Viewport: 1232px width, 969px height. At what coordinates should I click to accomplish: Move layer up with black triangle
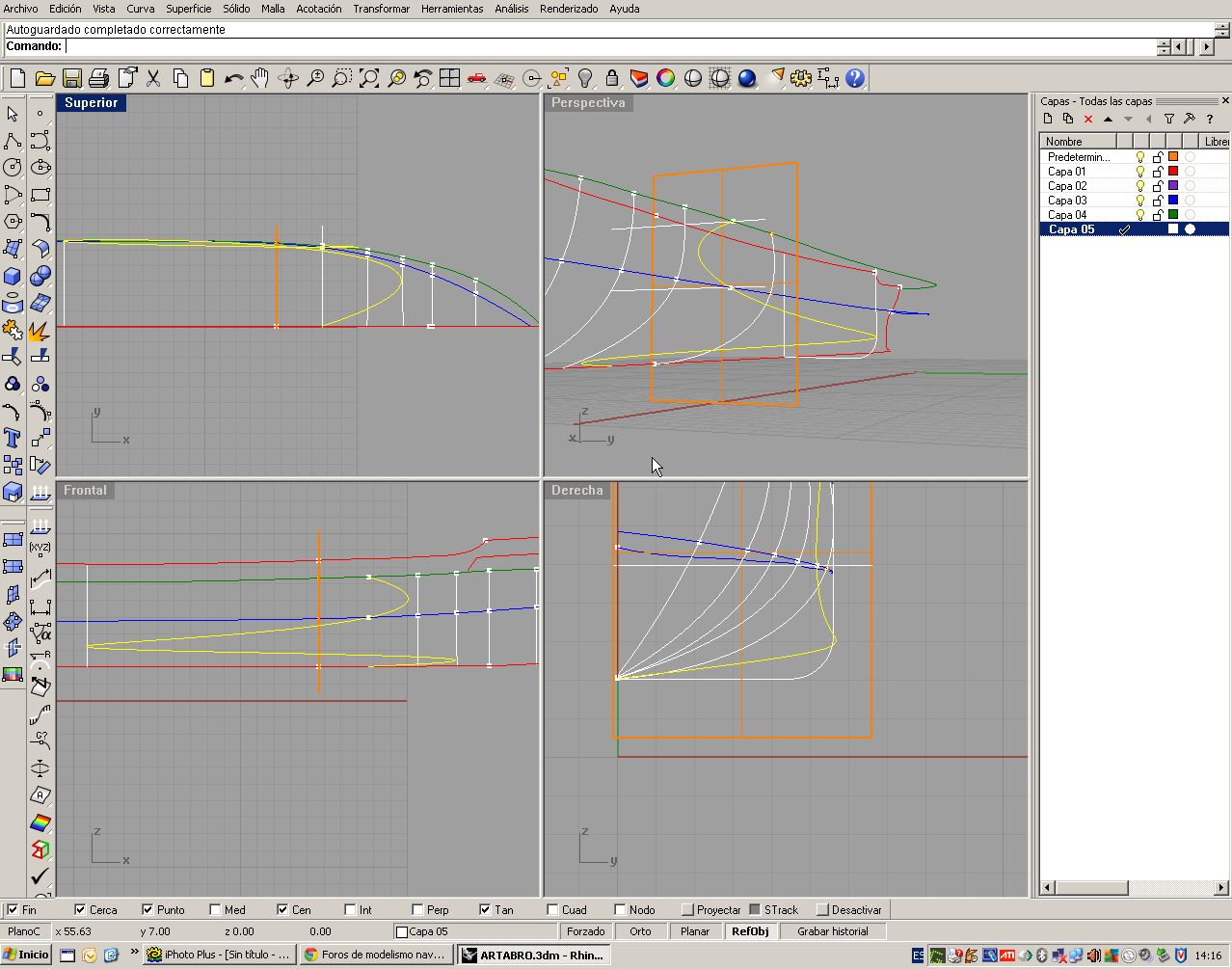coord(1109,119)
